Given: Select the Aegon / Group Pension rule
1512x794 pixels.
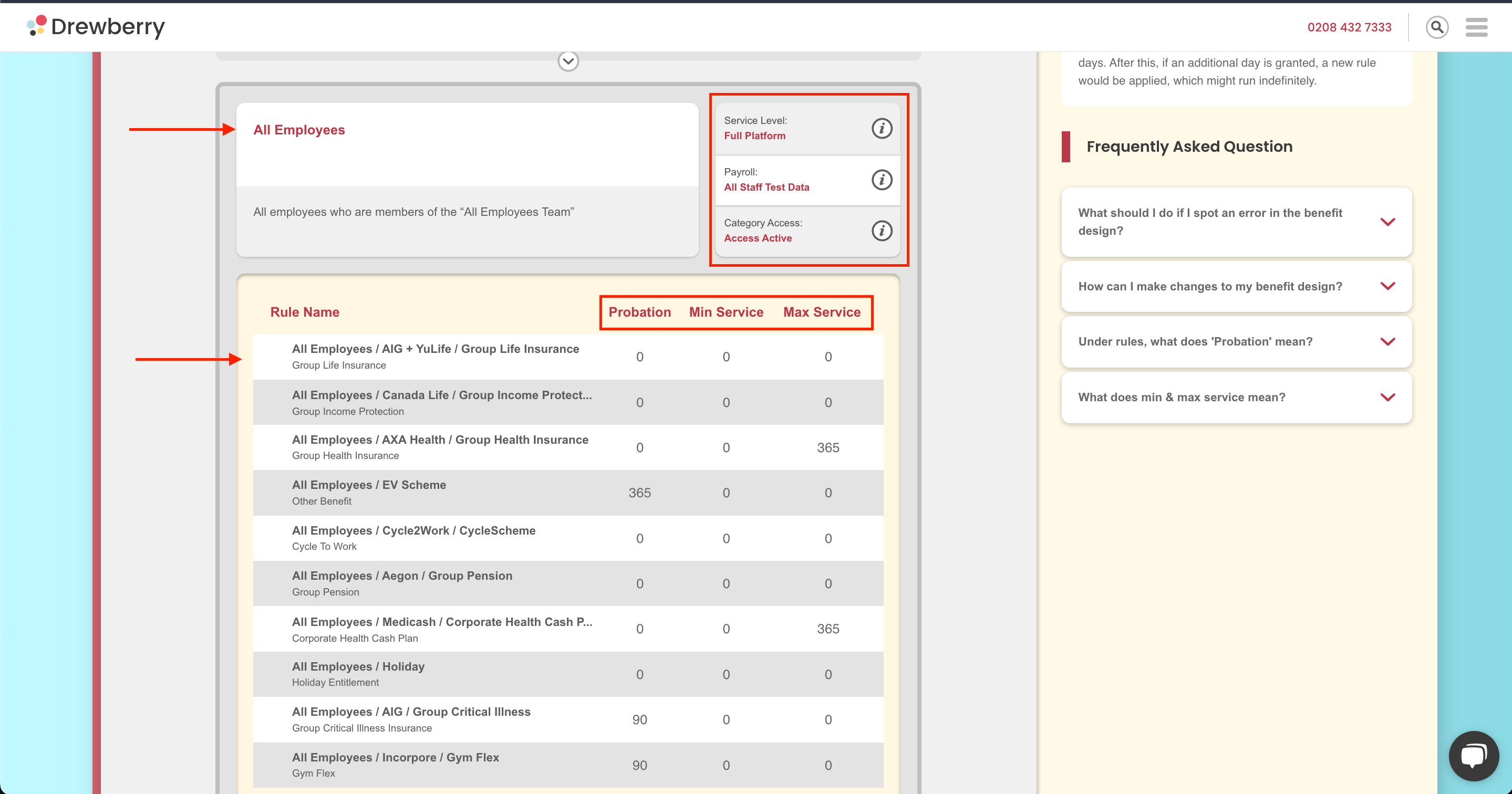Looking at the screenshot, I should [567, 584].
